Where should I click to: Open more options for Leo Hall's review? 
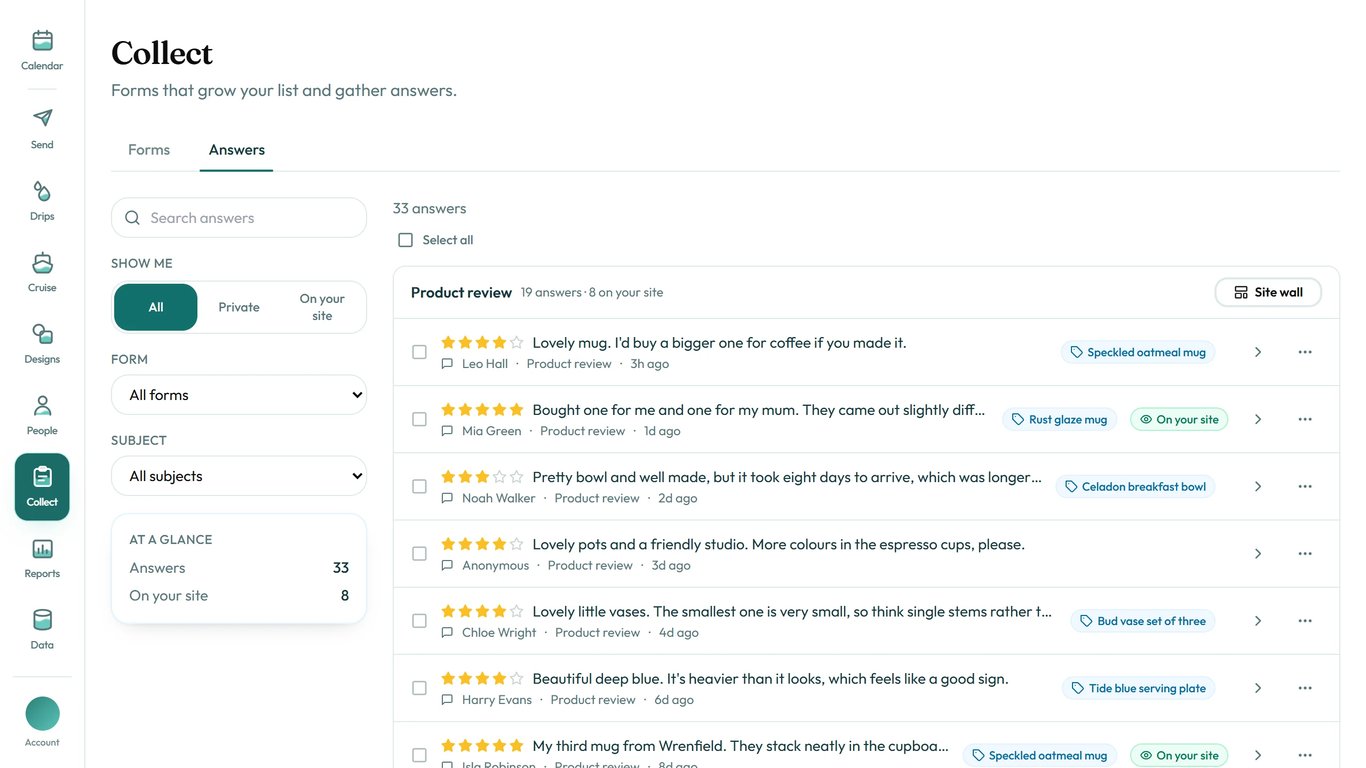click(1305, 352)
